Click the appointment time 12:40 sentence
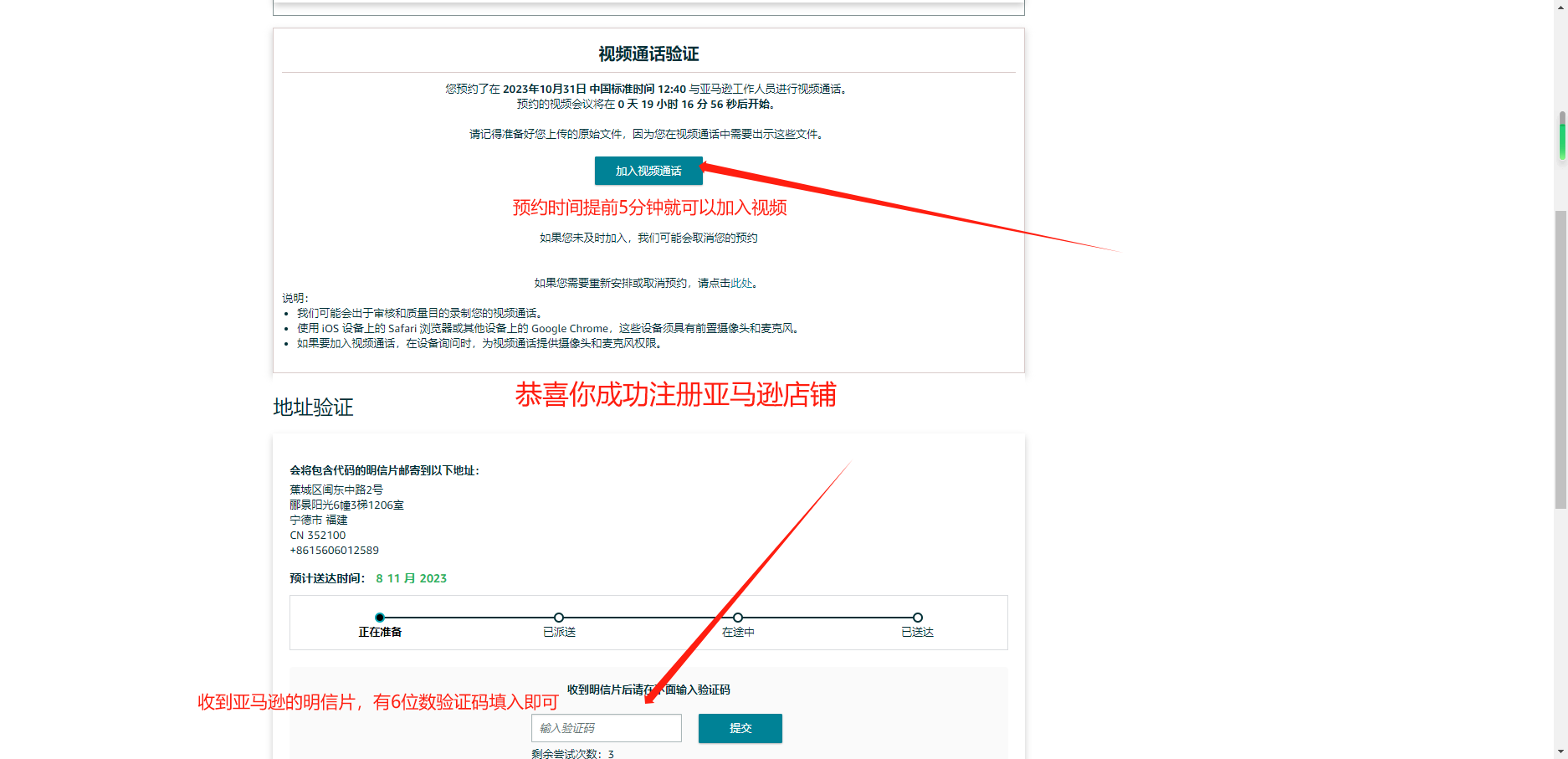 pos(648,89)
